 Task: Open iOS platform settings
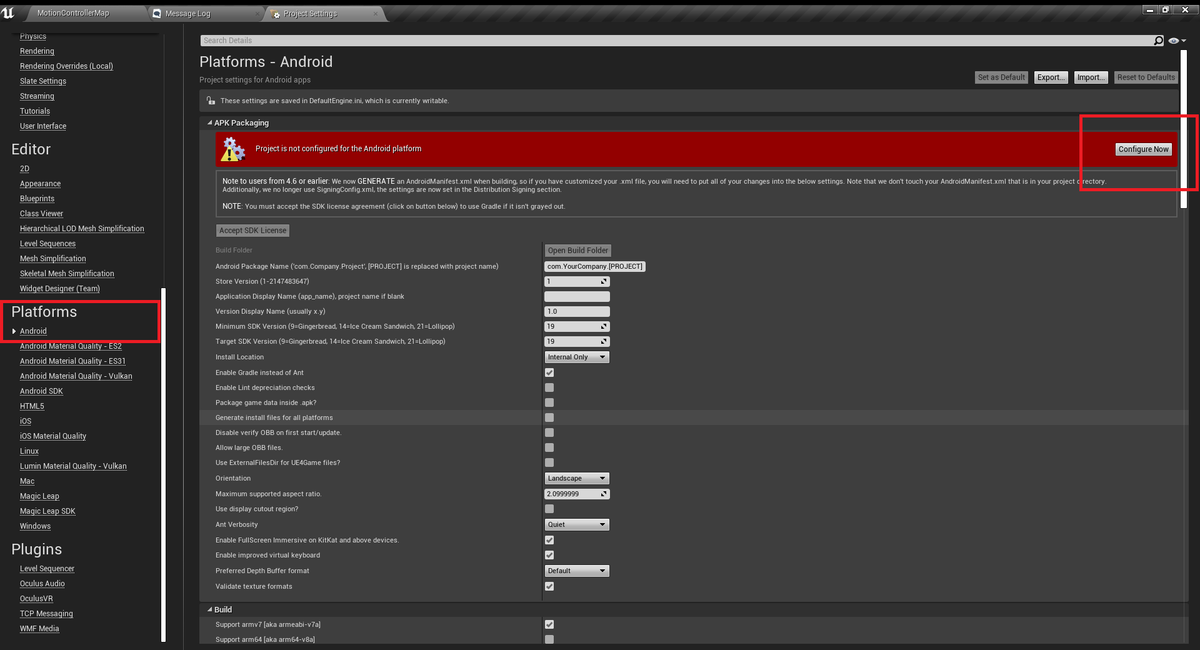click(26, 421)
